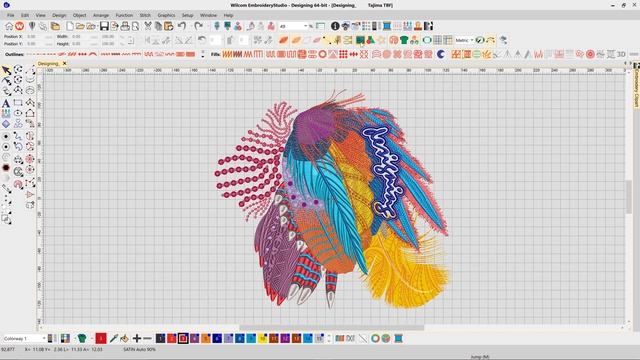The image size is (640, 360).
Task: Click the New blank design icon
Action: coord(70,26)
